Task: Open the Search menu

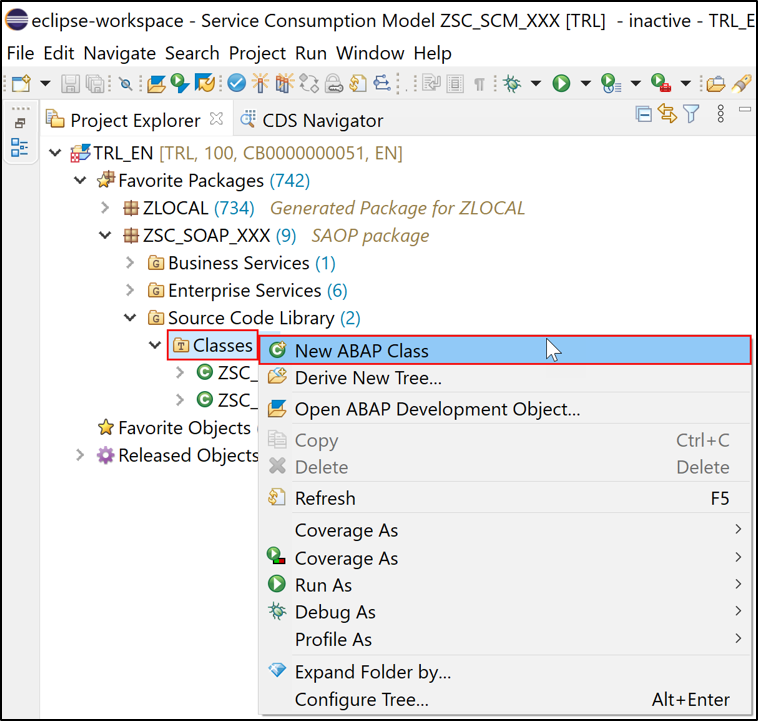Action: click(x=192, y=53)
